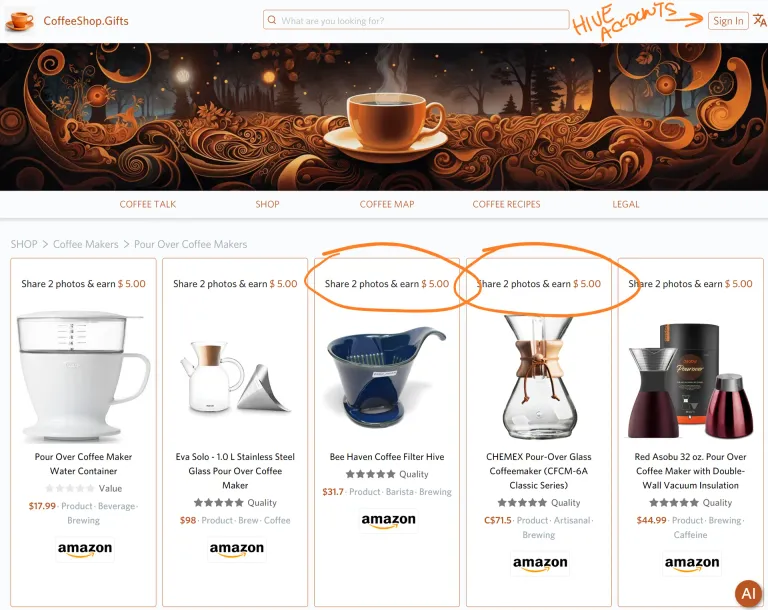768x610 pixels.
Task: Focus the 'What are you looking for?' search field
Action: click(416, 20)
